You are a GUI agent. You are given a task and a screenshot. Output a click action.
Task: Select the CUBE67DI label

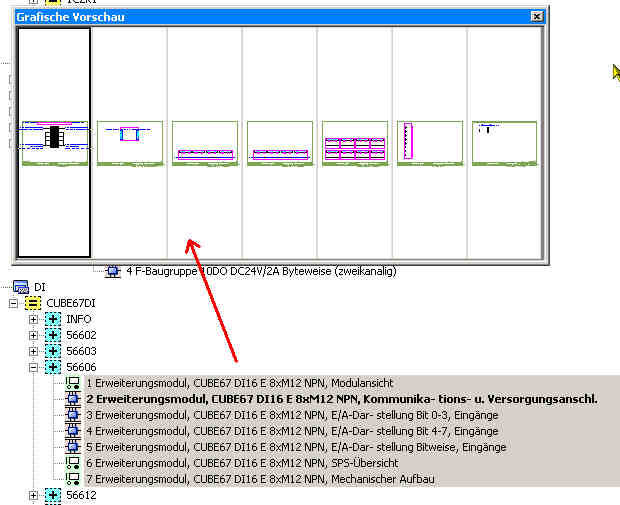71,303
